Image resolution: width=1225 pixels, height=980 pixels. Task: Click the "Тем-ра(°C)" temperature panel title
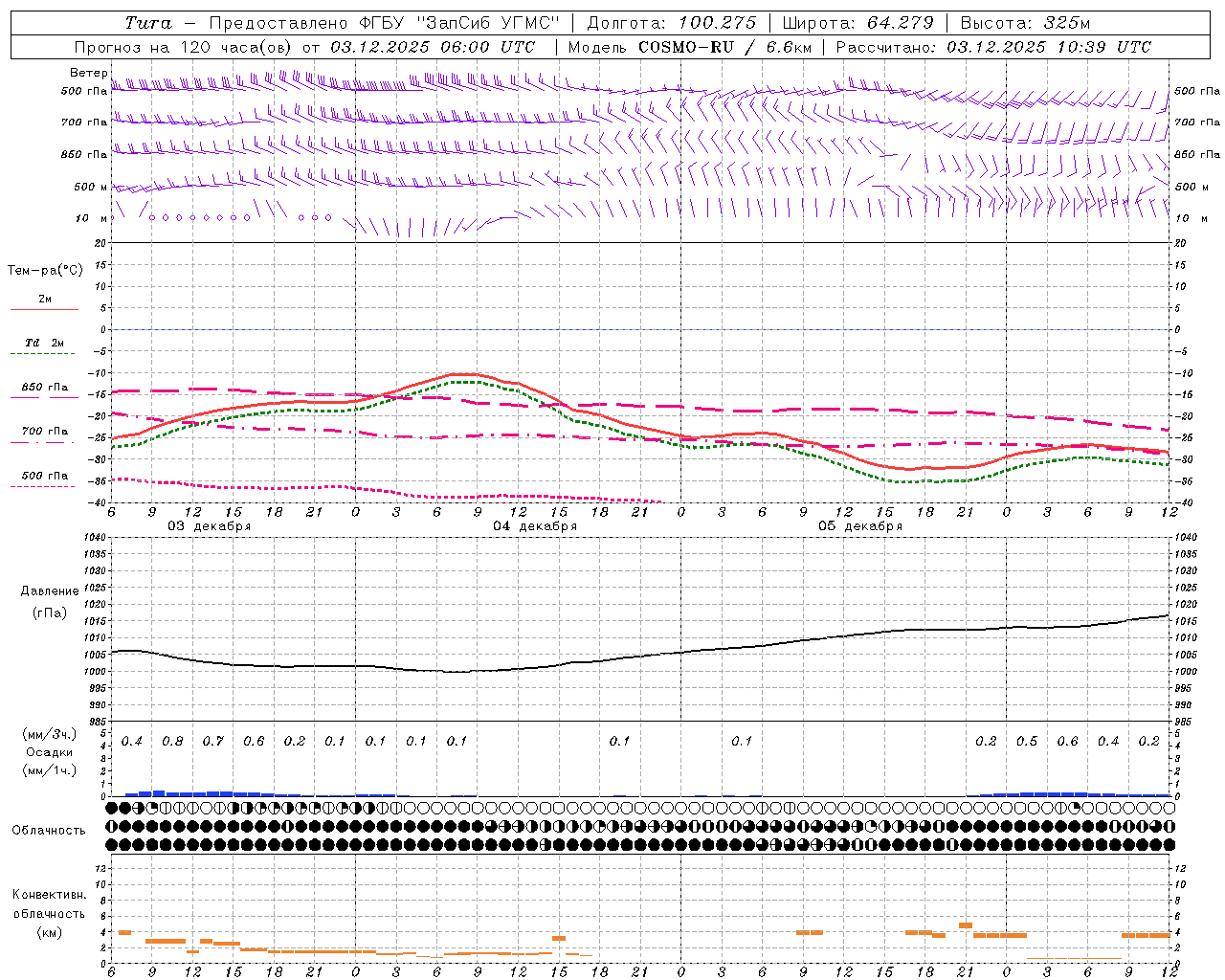coord(45,271)
